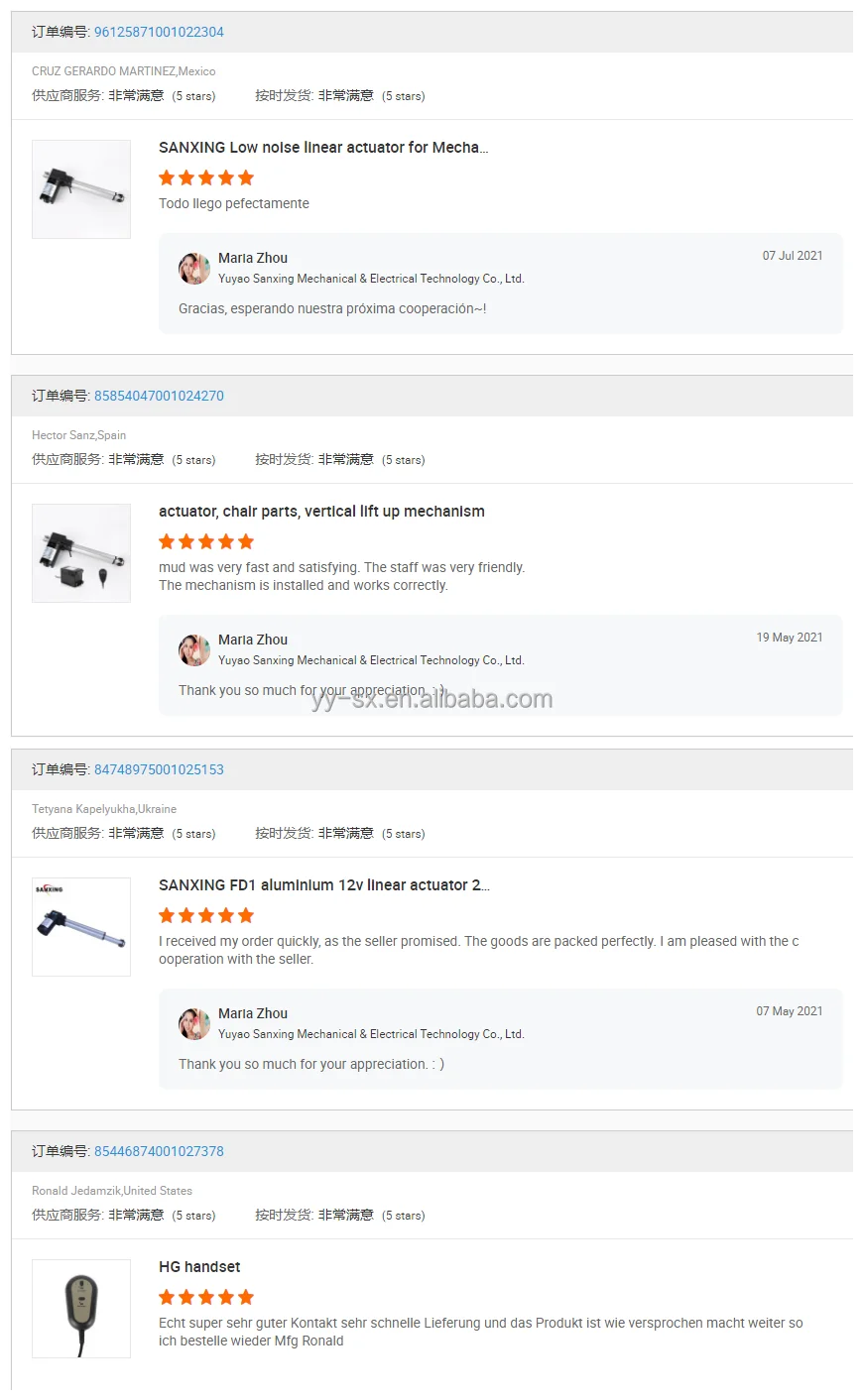
Task: View the SANXING FD1 aluminium actuator thumbnail
Action: (81, 927)
